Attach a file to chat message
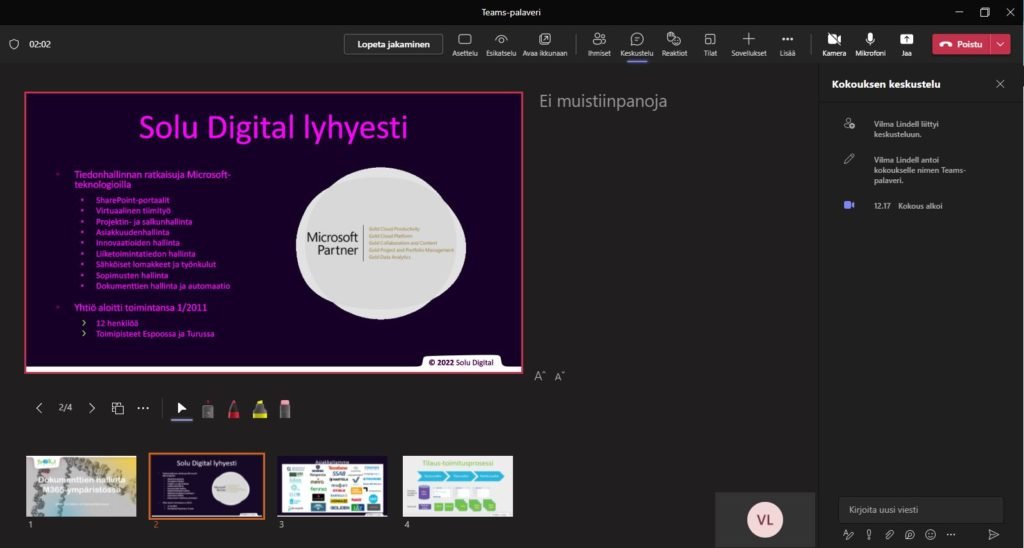This screenshot has height=548, width=1024. pyautogui.click(x=889, y=535)
